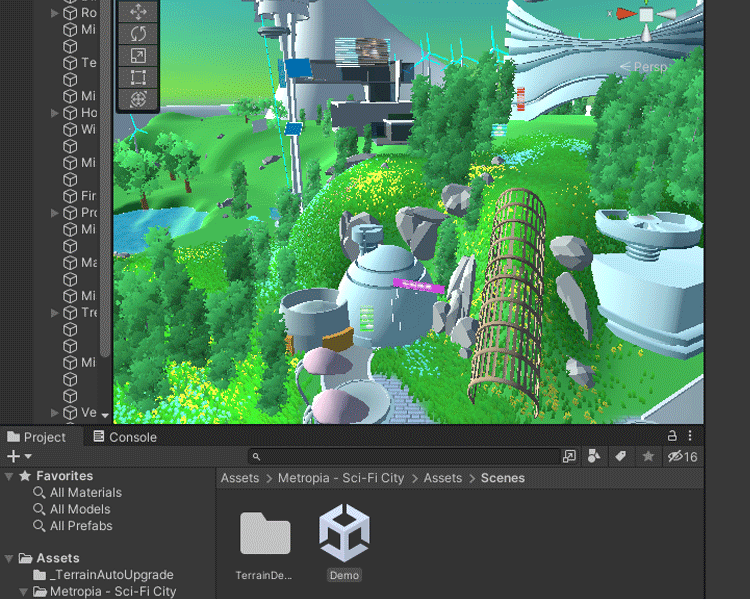
Task: Click the Ro object cube icon
Action: tap(70, 13)
